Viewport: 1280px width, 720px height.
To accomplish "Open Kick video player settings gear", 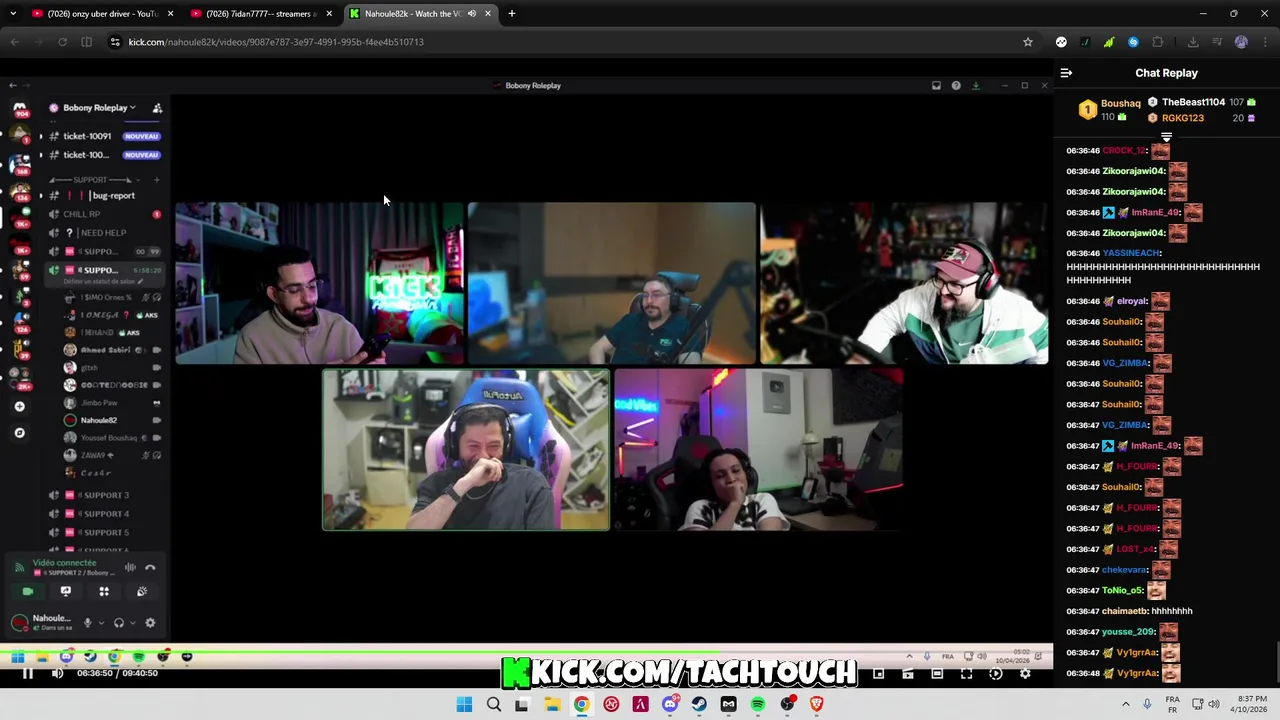I will pos(1025,674).
